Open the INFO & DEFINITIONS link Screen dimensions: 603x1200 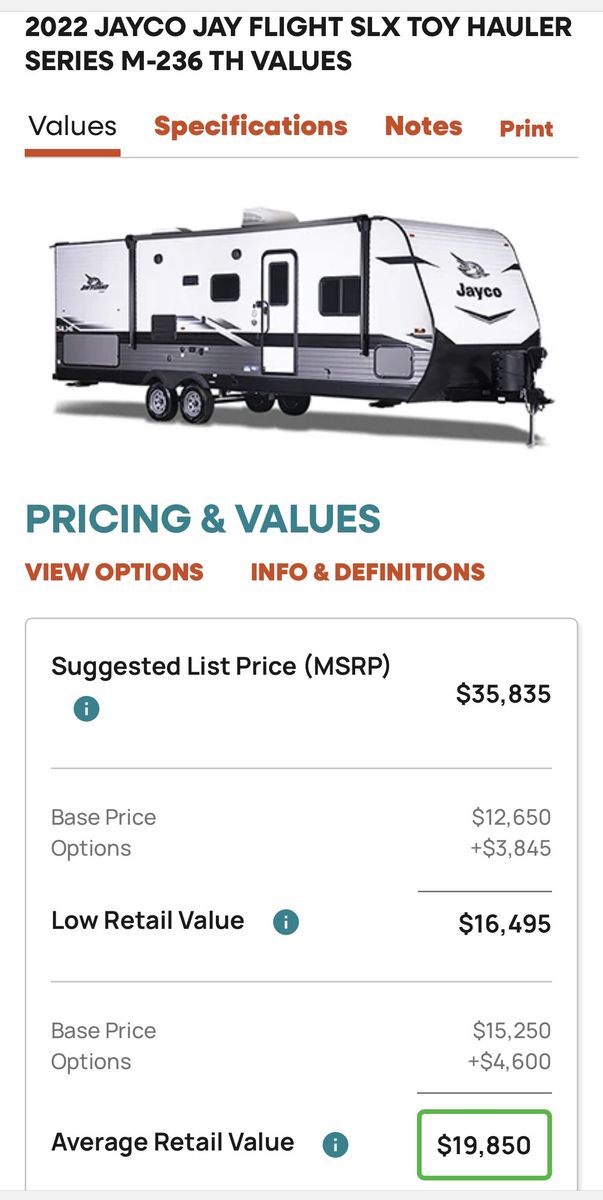click(367, 572)
